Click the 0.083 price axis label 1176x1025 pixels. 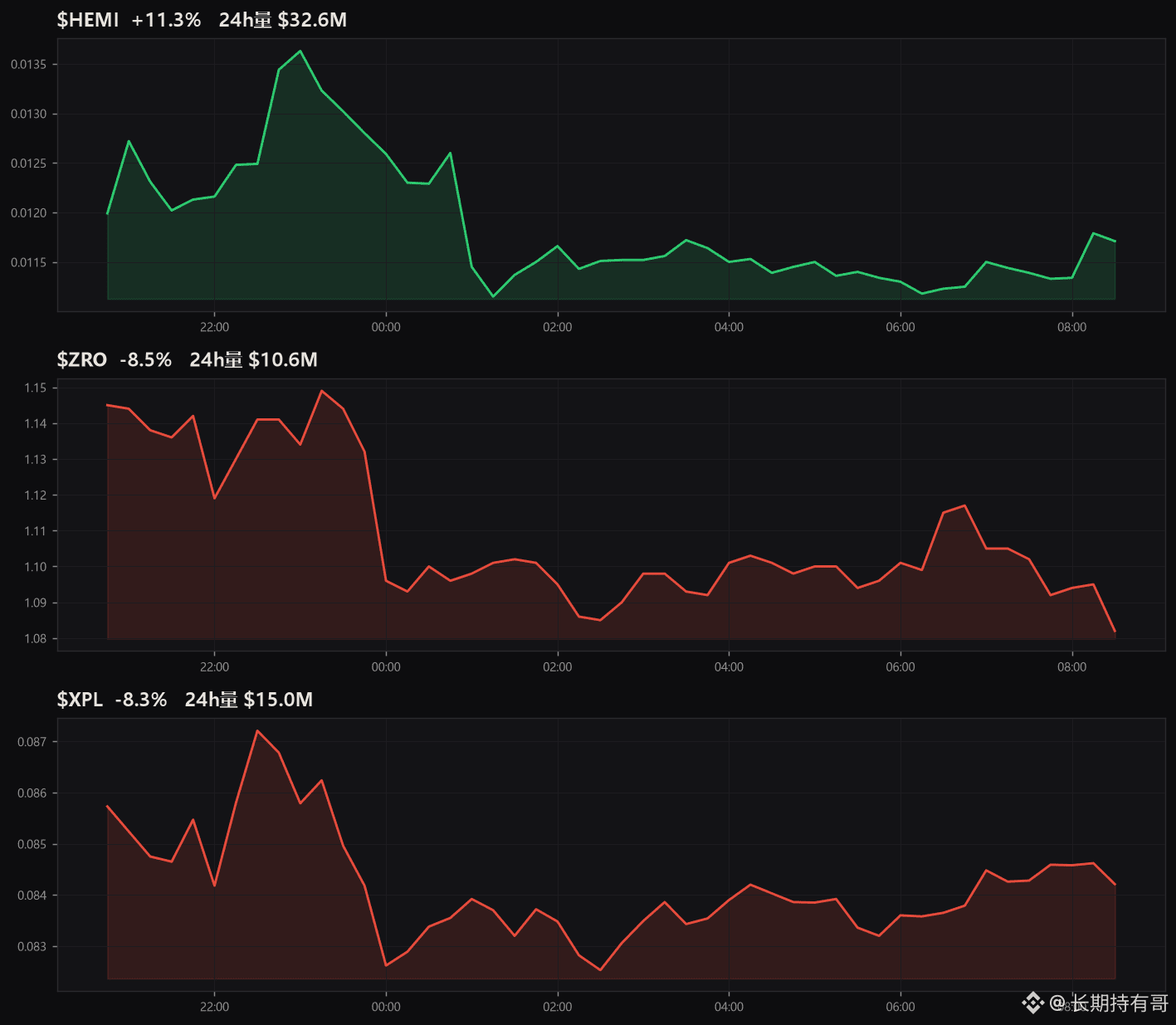click(32, 947)
